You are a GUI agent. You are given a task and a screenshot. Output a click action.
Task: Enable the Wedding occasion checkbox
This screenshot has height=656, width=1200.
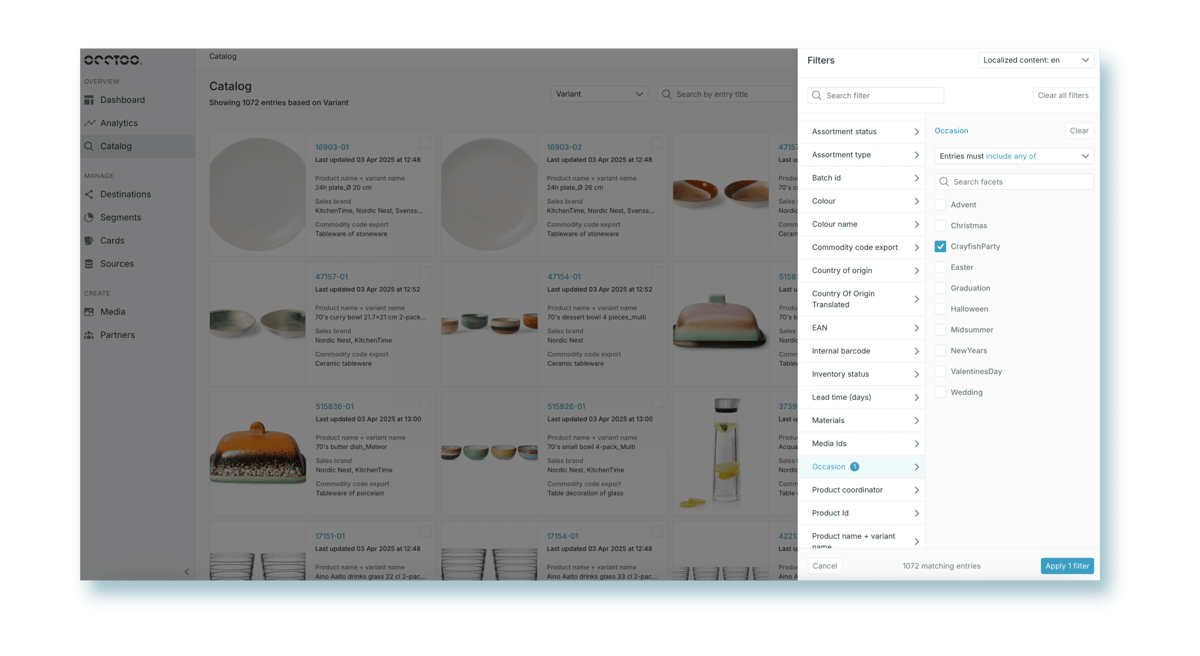940,392
